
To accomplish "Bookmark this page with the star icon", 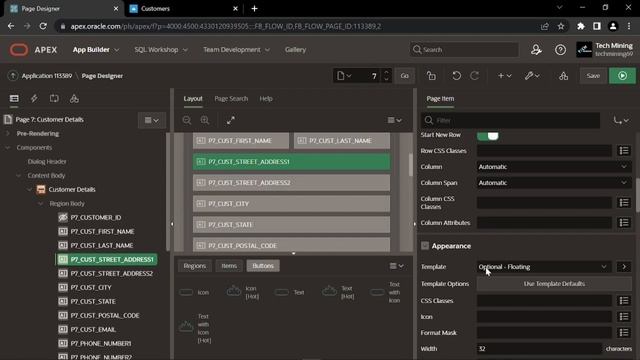I will (x=561, y=26).
